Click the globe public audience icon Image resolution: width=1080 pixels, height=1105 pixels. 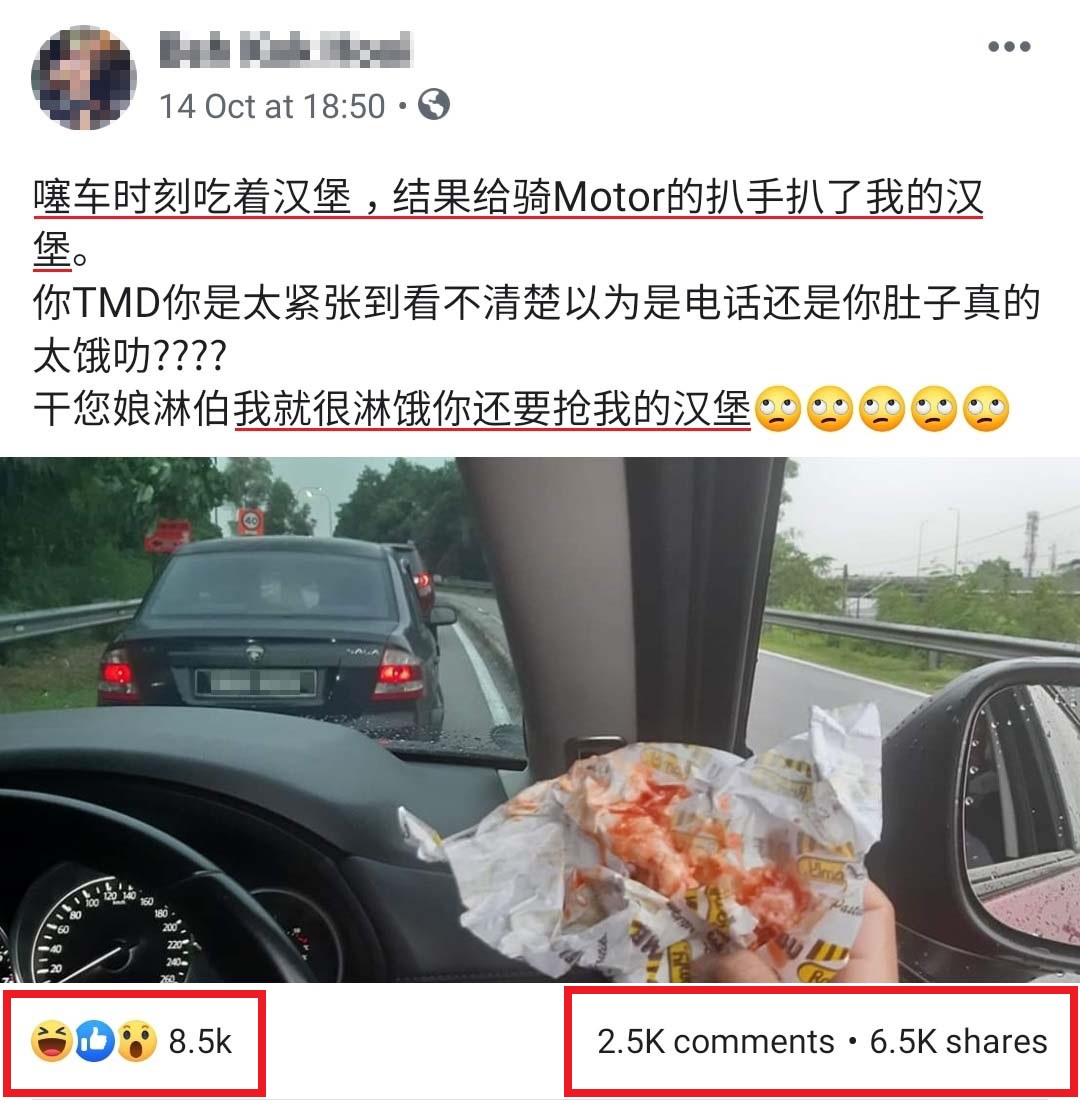pyautogui.click(x=433, y=105)
